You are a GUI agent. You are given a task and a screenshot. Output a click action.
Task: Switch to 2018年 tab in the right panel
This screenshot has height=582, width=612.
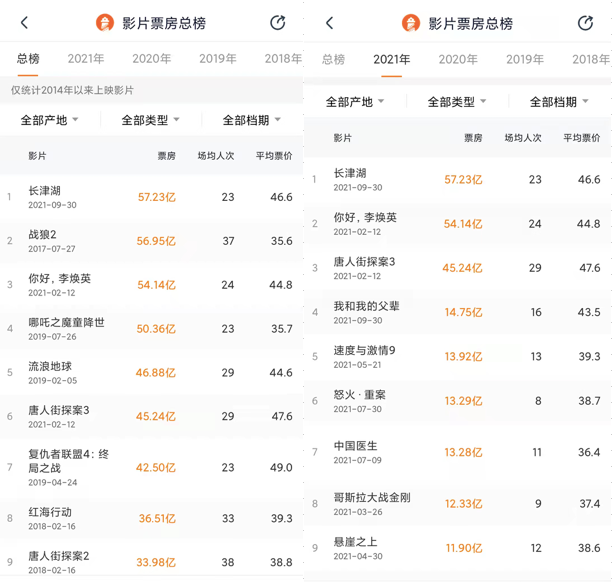click(591, 59)
